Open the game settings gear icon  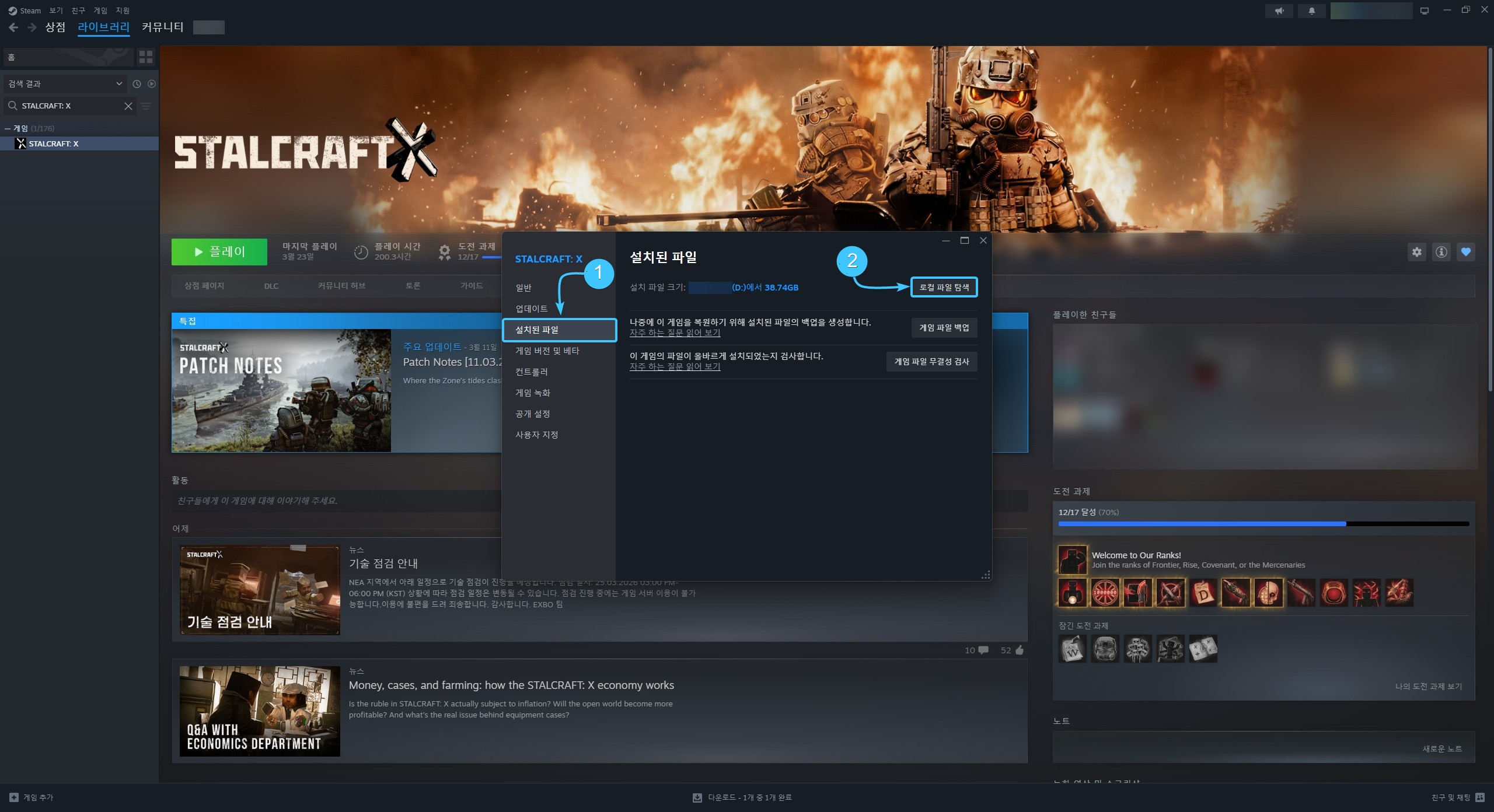[x=1416, y=252]
